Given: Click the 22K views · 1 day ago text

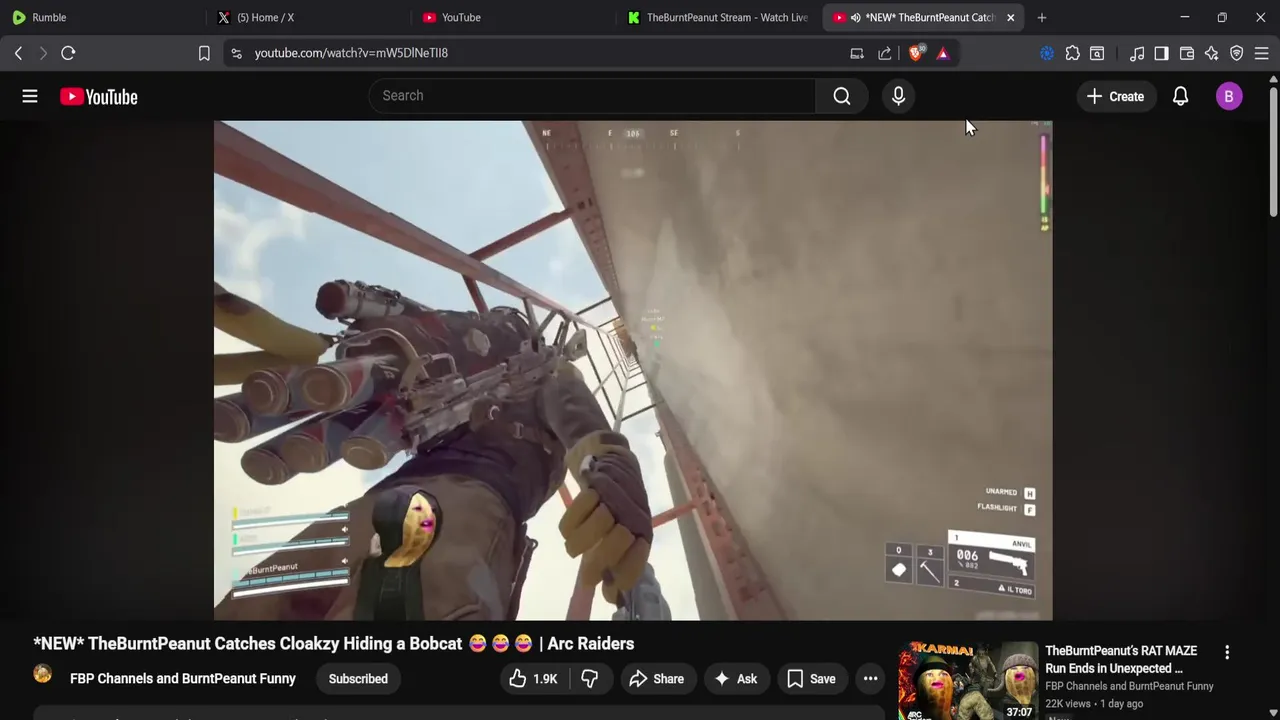Looking at the screenshot, I should [1094, 704].
